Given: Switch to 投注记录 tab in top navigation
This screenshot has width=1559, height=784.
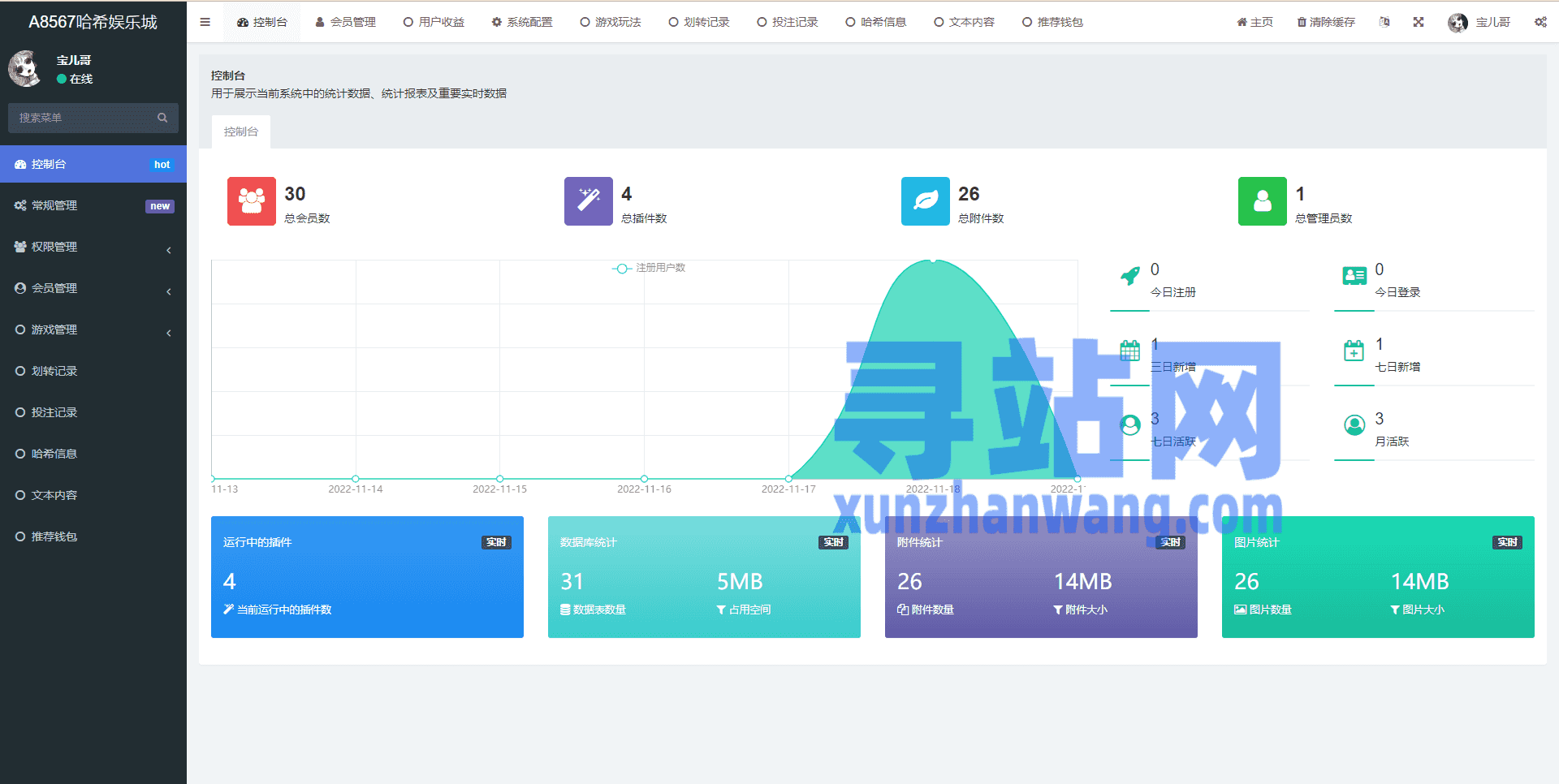Looking at the screenshot, I should coord(788,22).
